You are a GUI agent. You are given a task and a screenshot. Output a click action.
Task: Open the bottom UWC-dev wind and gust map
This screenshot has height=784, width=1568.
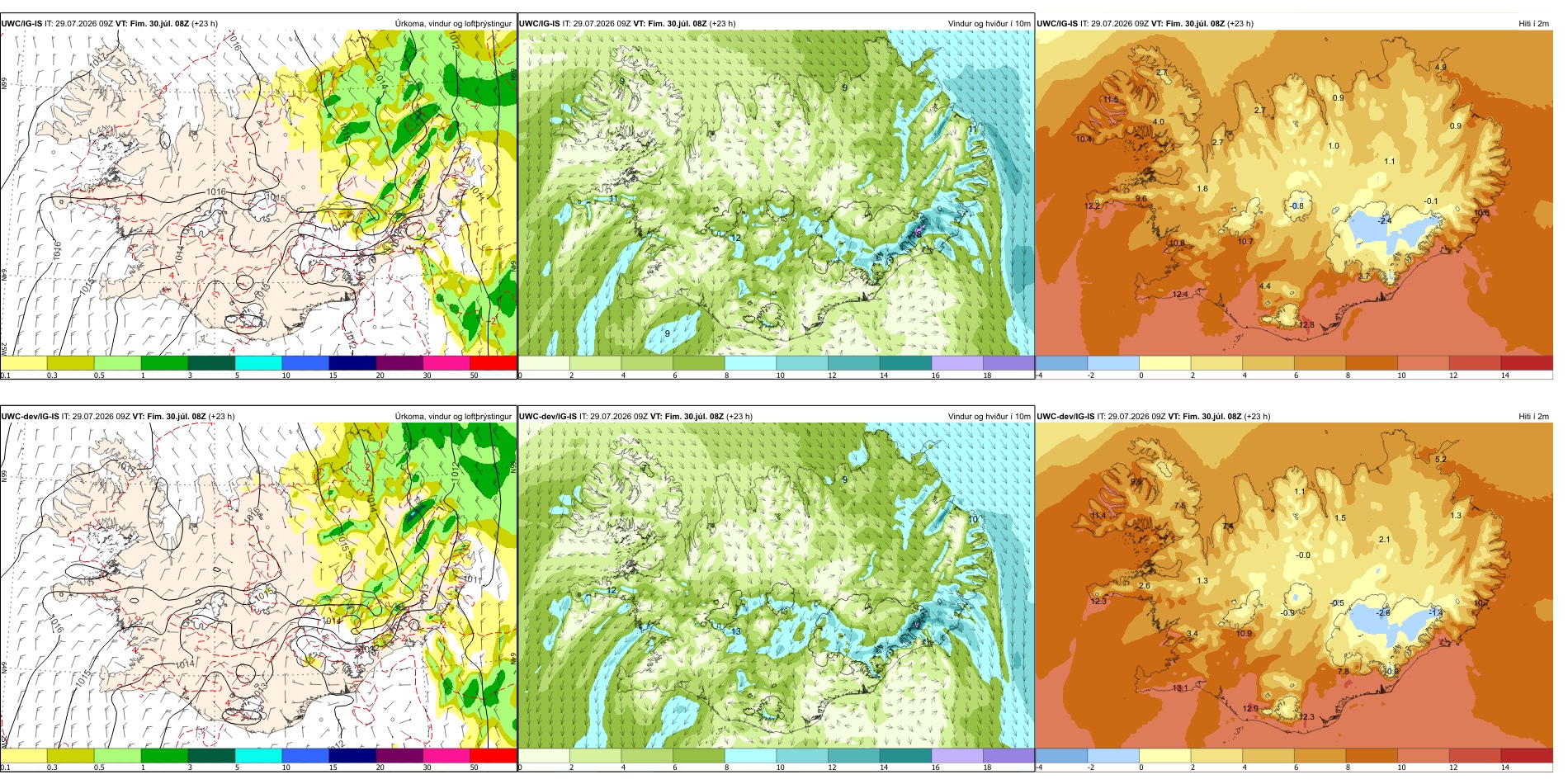click(x=776, y=586)
